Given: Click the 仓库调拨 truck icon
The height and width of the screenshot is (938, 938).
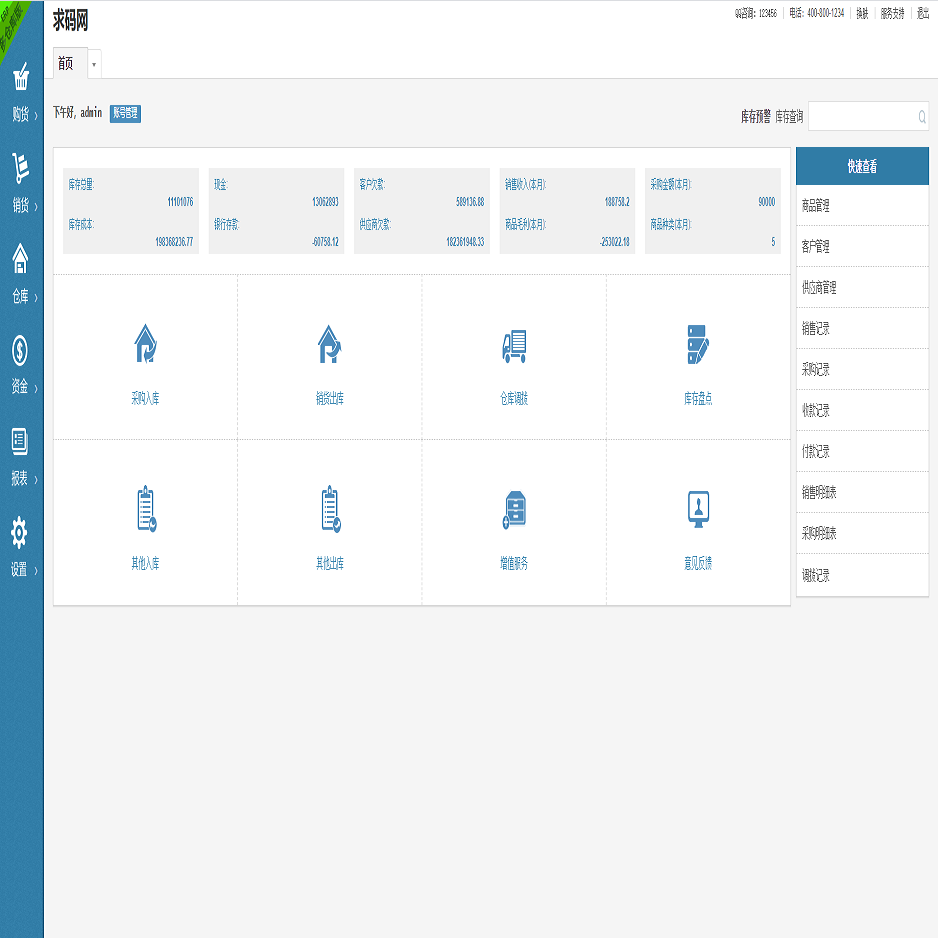Looking at the screenshot, I should pyautogui.click(x=514, y=345).
